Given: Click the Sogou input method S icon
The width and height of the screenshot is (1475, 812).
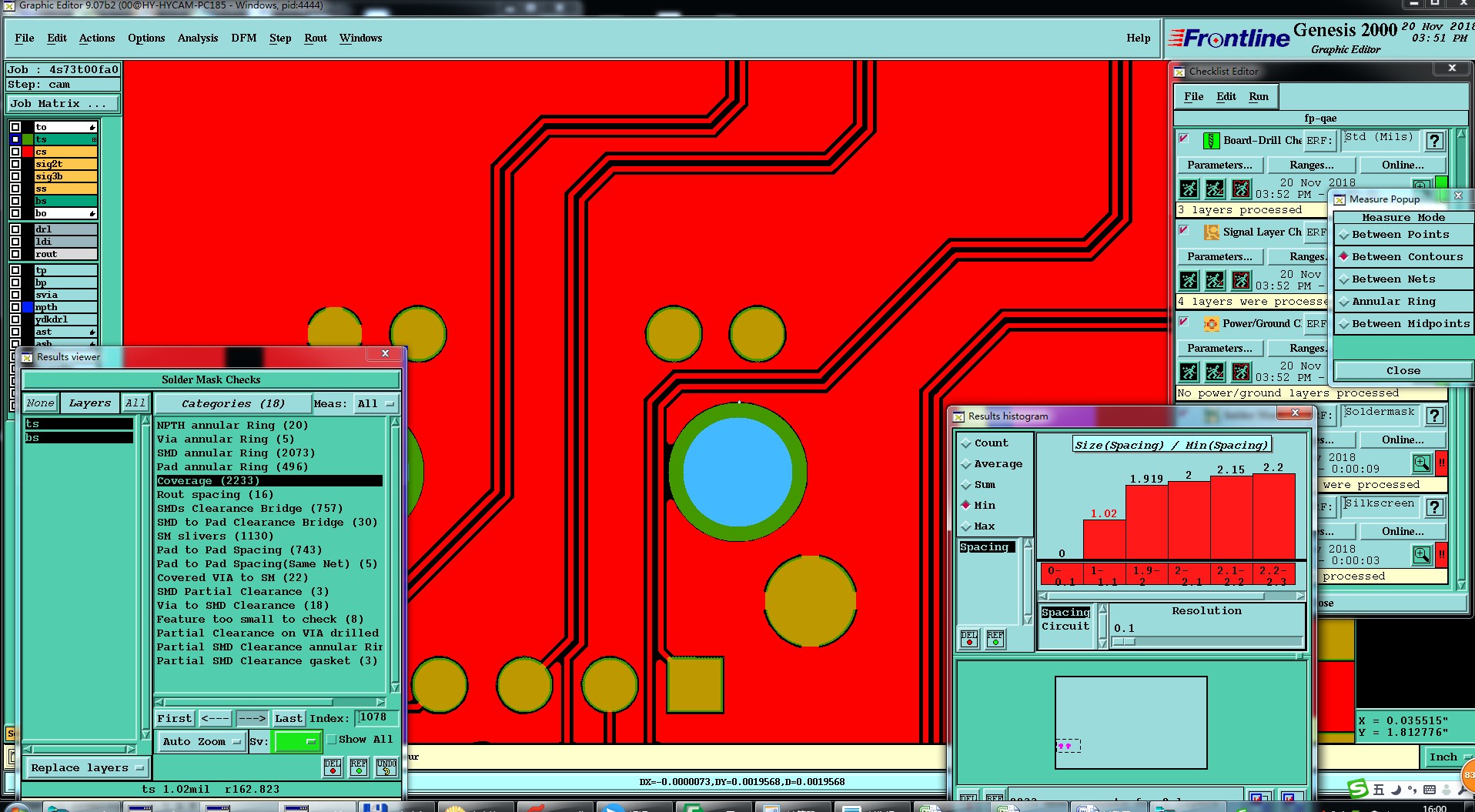Looking at the screenshot, I should tap(1359, 788).
